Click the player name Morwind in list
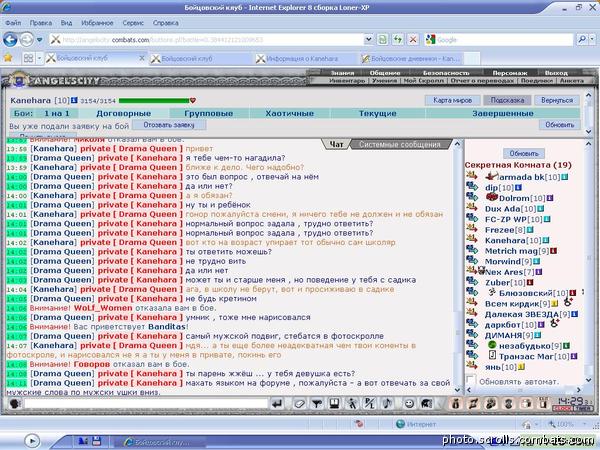600x450 pixels. tap(503, 261)
